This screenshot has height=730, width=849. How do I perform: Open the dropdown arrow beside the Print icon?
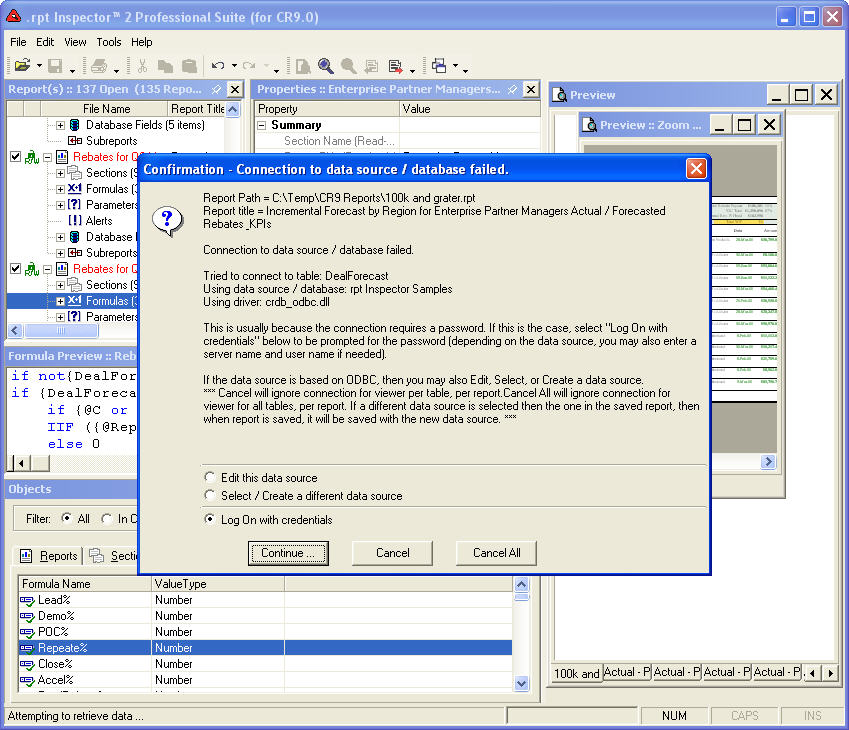(x=116, y=70)
